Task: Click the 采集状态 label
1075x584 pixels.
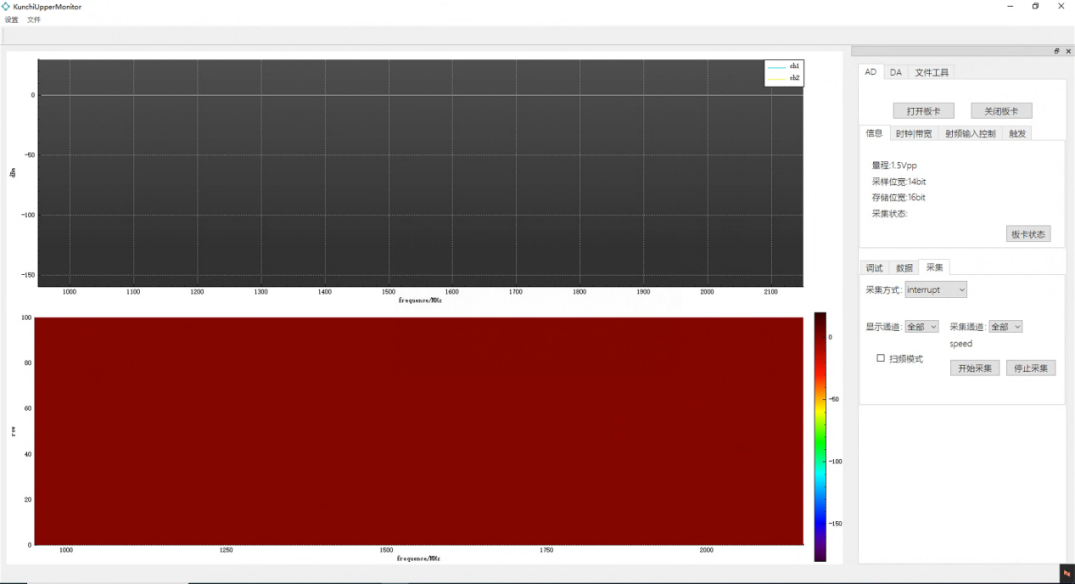Action: pyautogui.click(x=889, y=214)
